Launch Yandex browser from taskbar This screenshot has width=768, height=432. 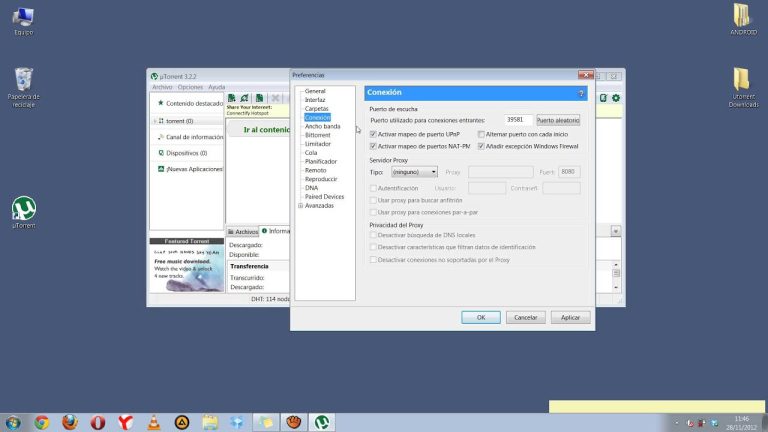point(125,422)
